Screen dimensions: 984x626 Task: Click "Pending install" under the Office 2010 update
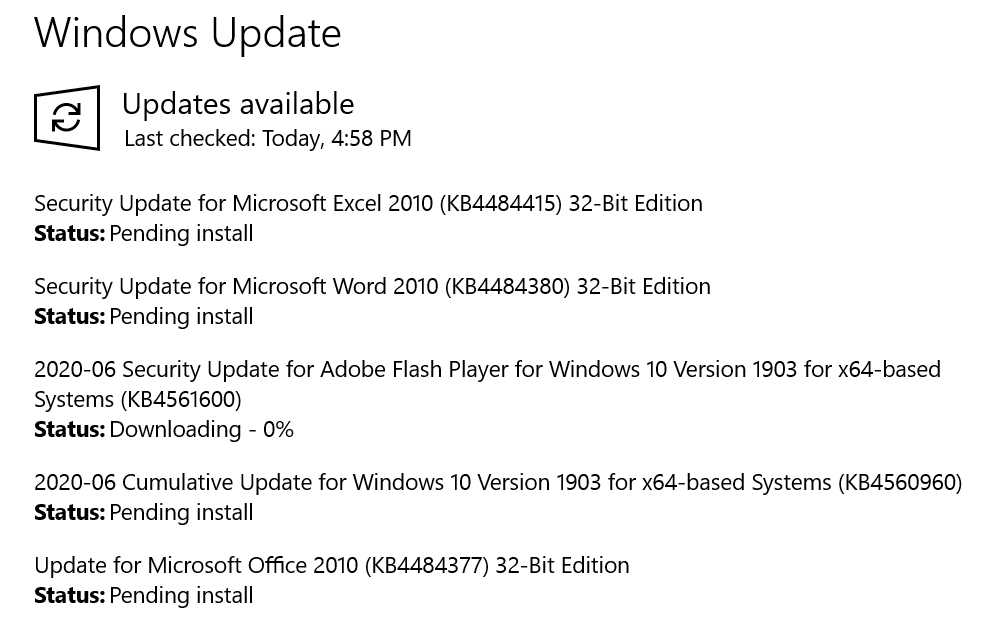click(181, 595)
